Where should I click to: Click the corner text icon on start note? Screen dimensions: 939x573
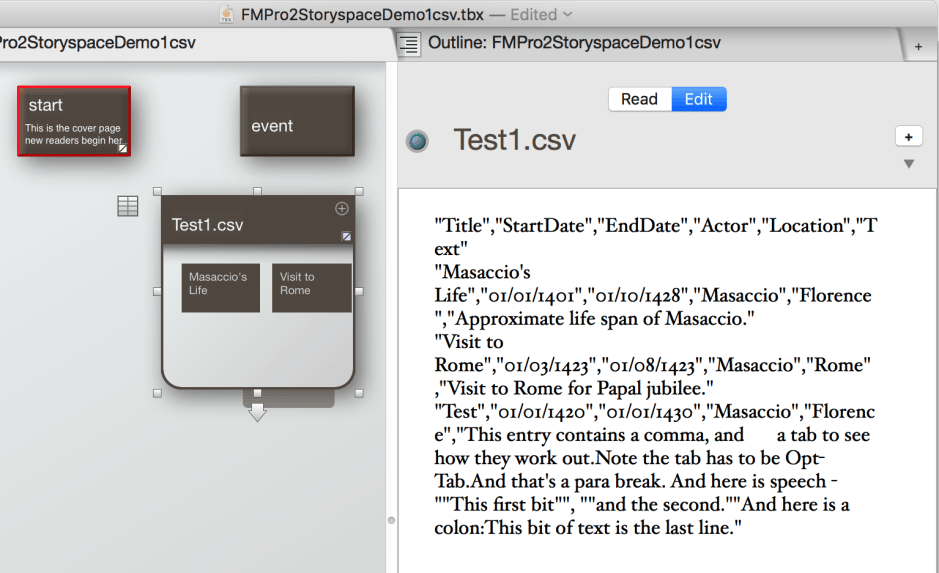(x=123, y=148)
